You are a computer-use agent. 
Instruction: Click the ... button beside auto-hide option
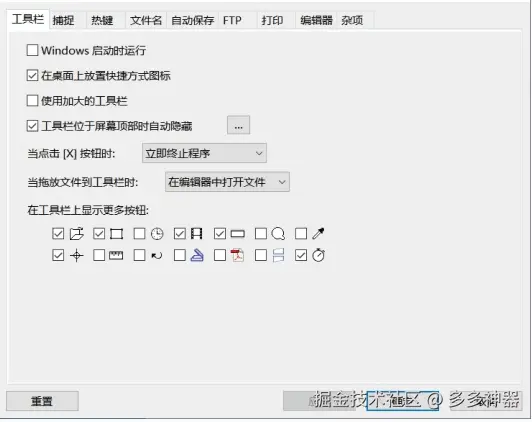tap(239, 125)
